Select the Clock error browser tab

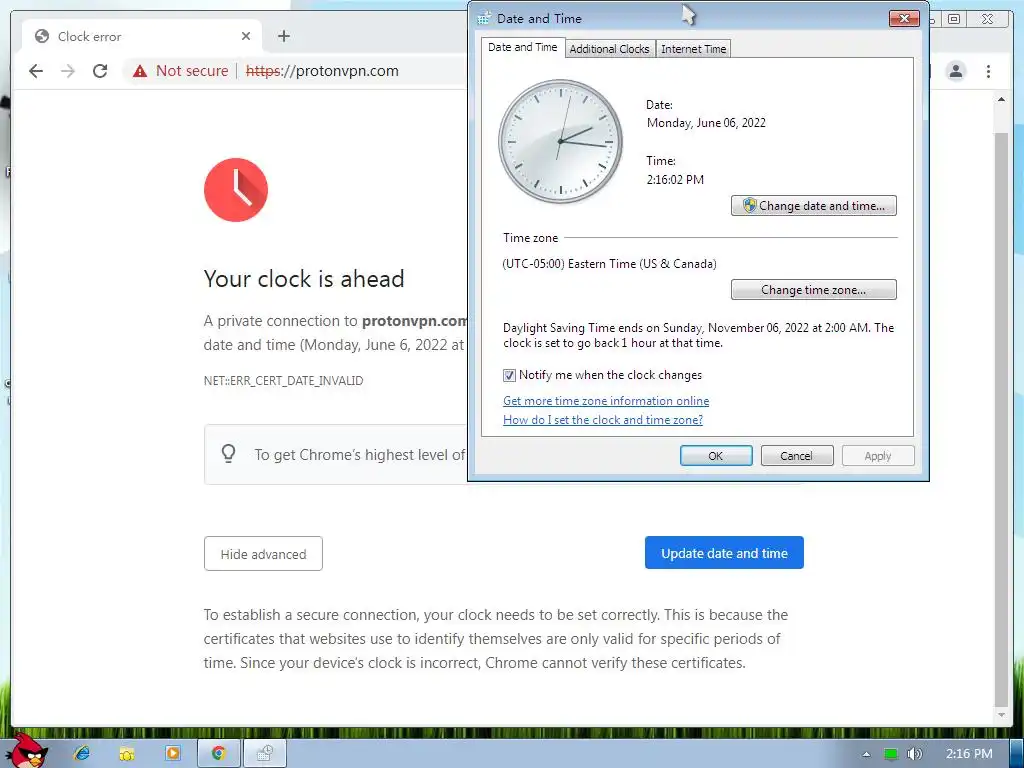142,36
